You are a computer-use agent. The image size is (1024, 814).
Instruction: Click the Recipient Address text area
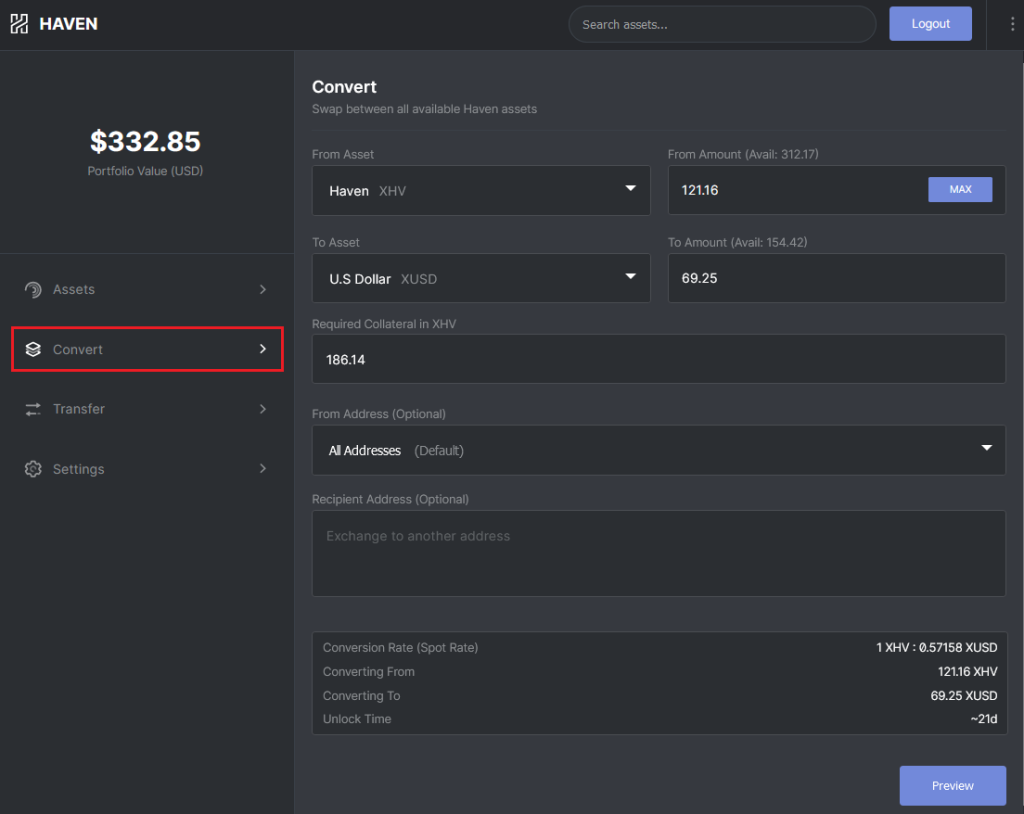tap(658, 553)
